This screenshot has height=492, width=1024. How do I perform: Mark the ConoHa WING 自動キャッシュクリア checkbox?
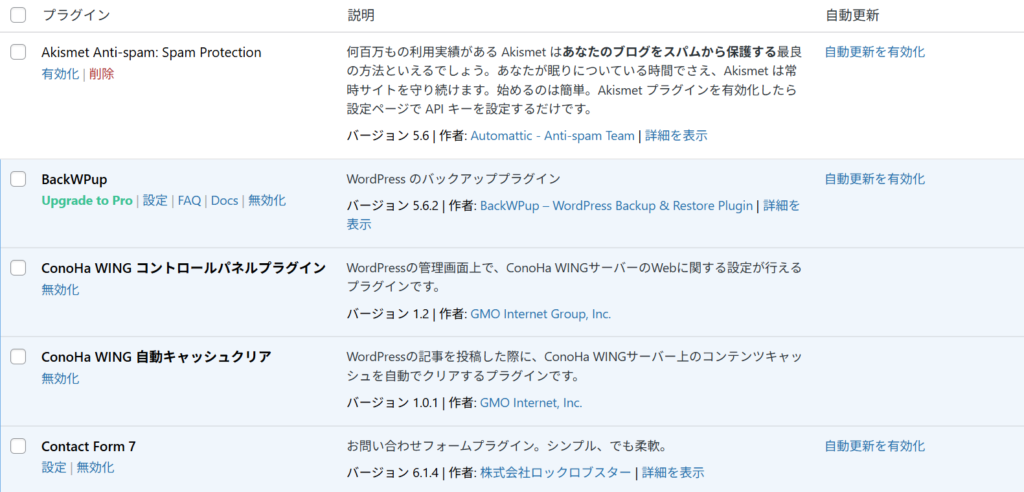(18, 357)
